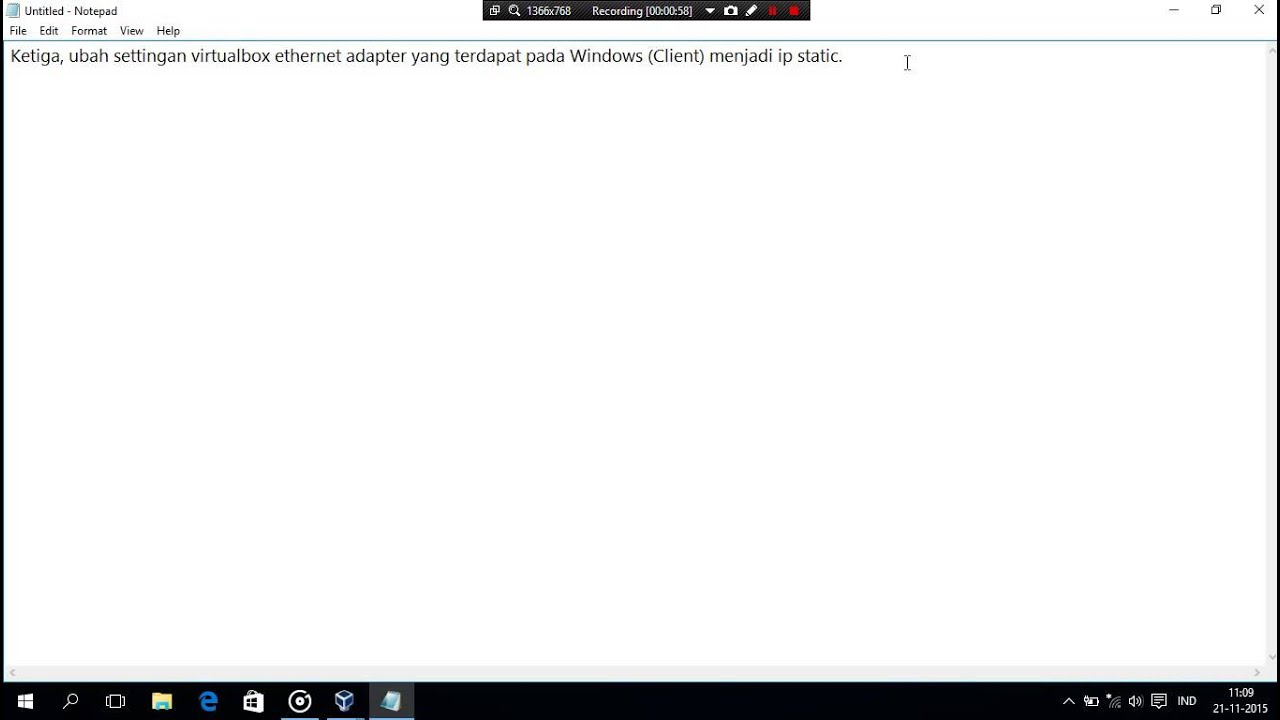
Task: Click the Notepad icon in title bar
Action: [x=13, y=11]
